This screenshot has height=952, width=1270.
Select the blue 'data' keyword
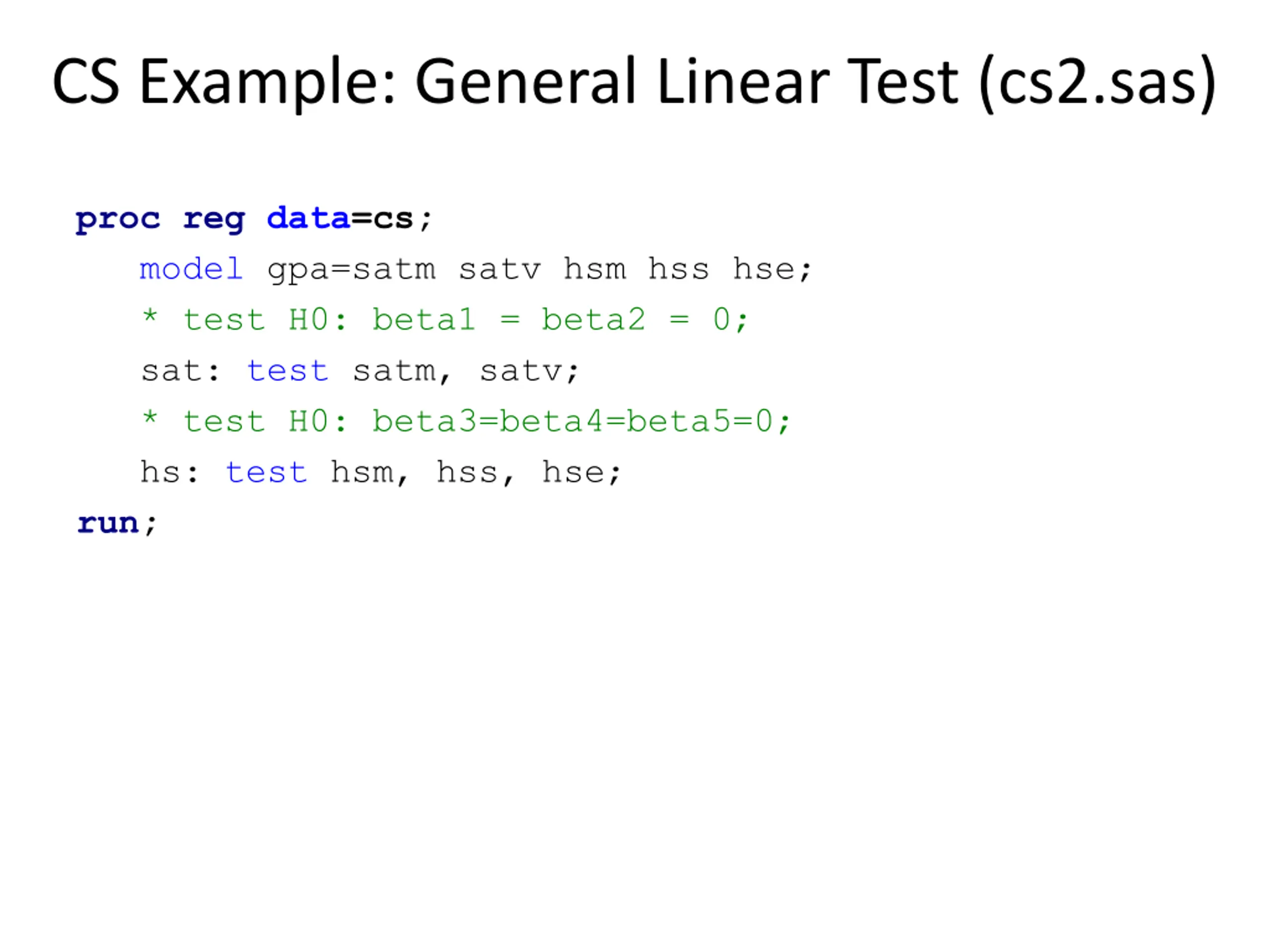[x=308, y=219]
